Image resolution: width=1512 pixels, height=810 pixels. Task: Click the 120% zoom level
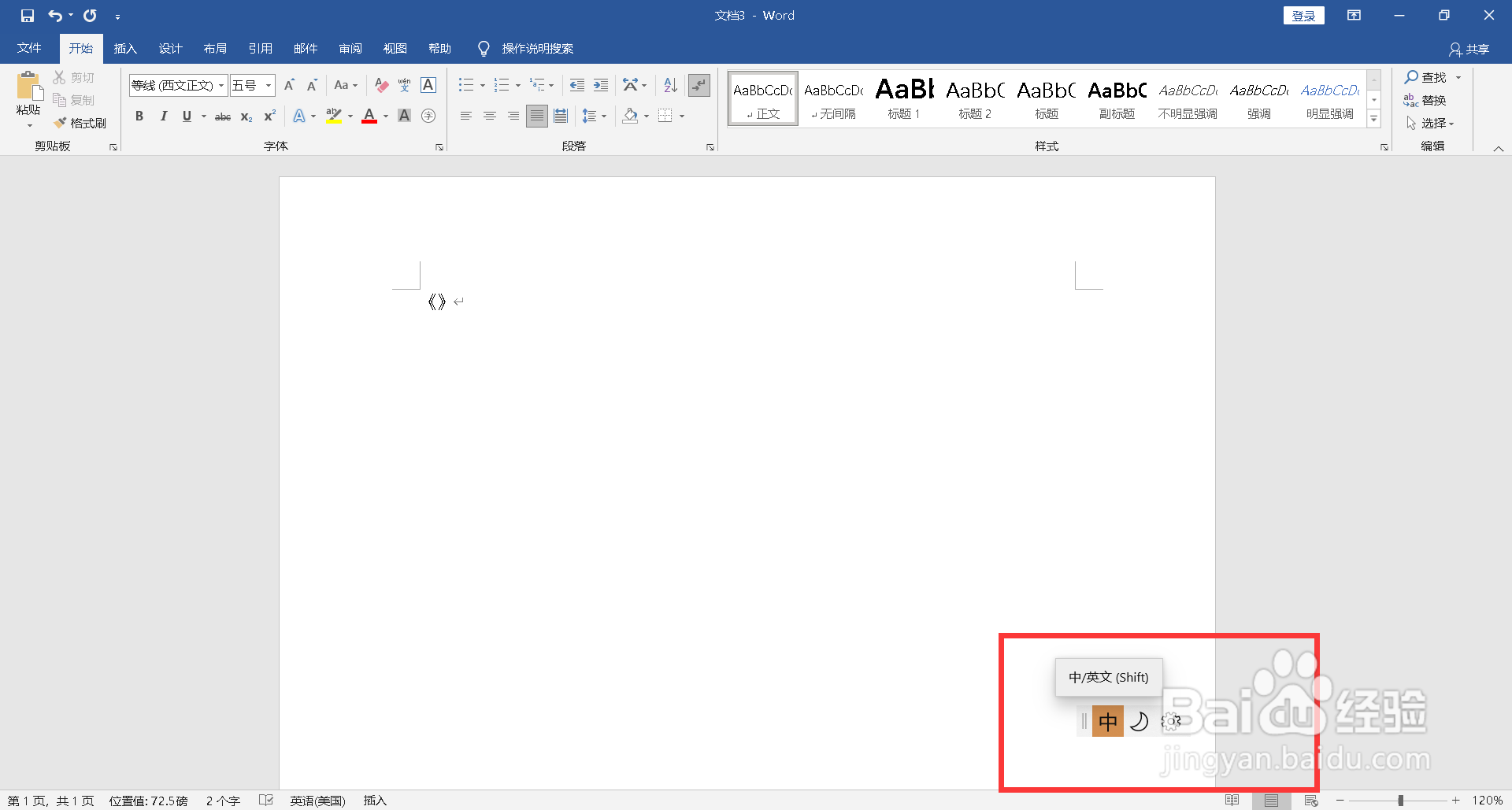pyautogui.click(x=1487, y=801)
